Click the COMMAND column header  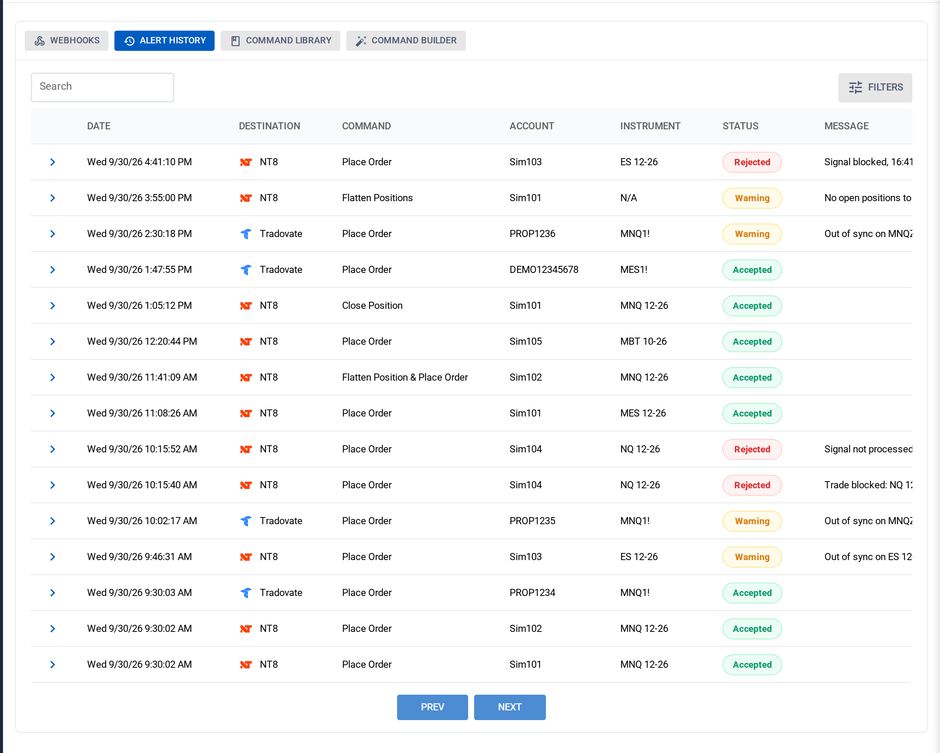tap(366, 126)
